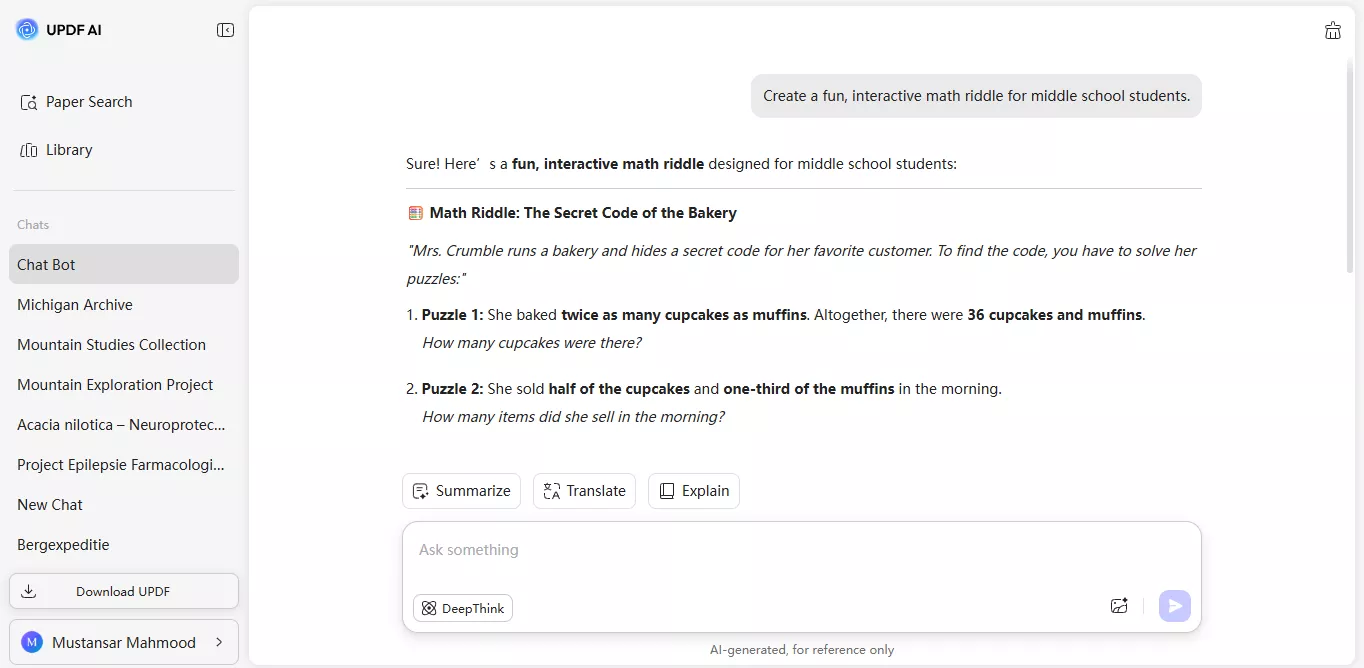Start a New Chat from the sidebar
The width and height of the screenshot is (1364, 668).
point(49,504)
